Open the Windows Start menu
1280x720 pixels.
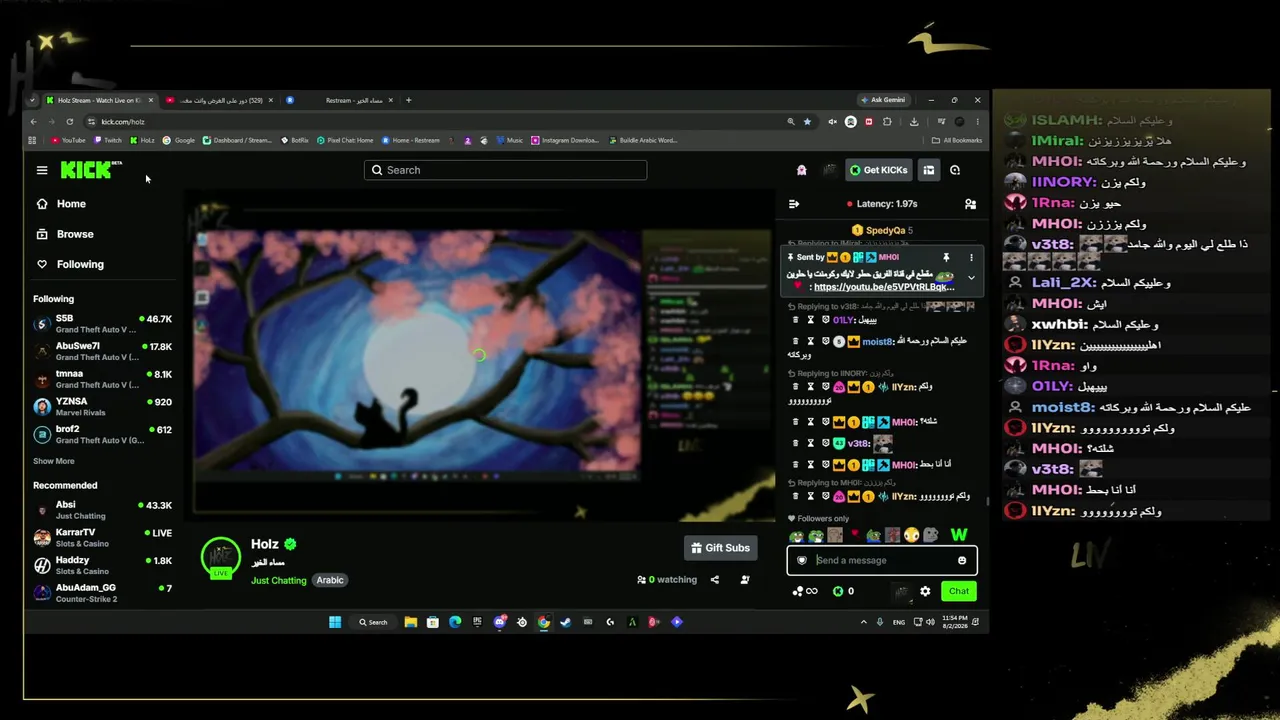(335, 622)
